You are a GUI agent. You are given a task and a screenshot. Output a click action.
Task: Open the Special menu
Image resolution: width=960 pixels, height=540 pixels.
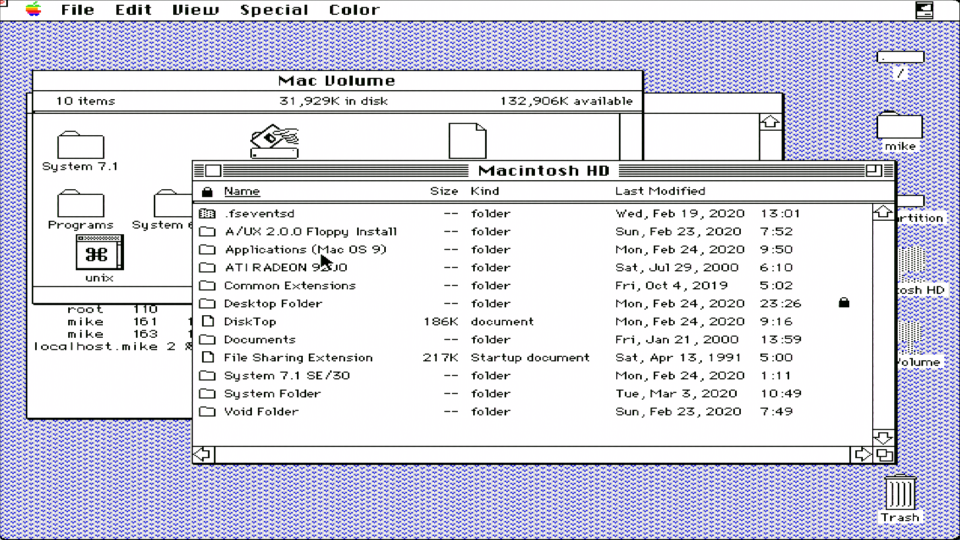click(x=274, y=10)
